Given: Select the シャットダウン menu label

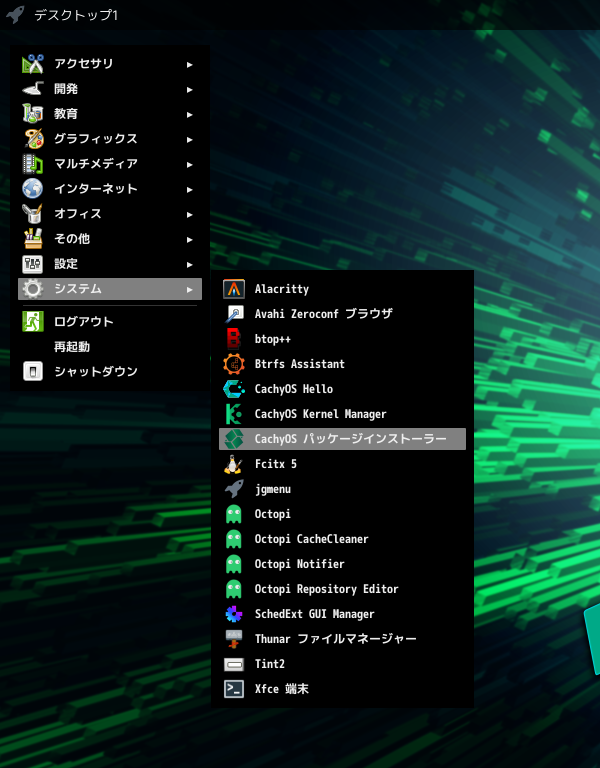Looking at the screenshot, I should pyautogui.click(x=96, y=371).
